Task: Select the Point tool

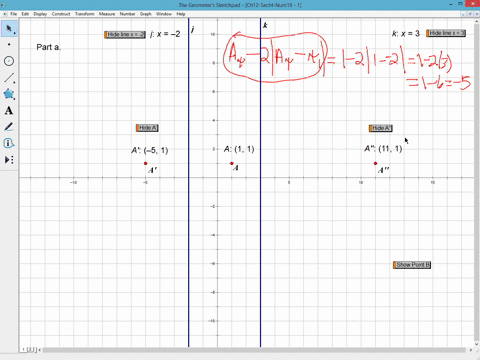Action: point(9,44)
